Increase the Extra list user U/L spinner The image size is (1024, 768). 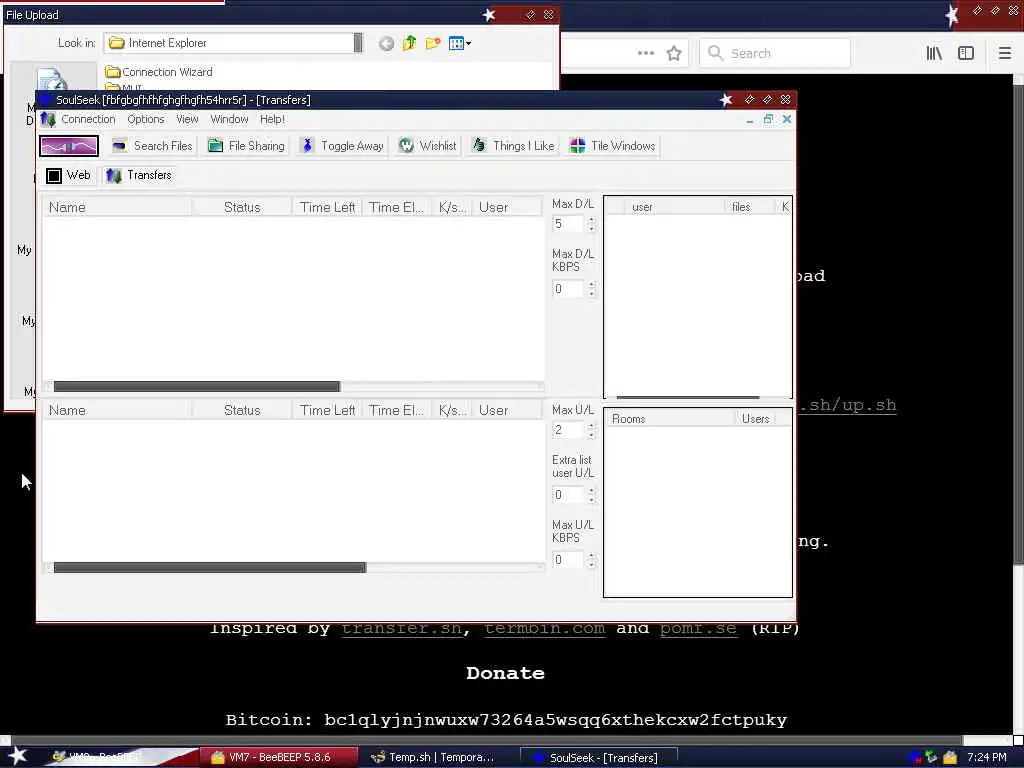(x=592, y=491)
